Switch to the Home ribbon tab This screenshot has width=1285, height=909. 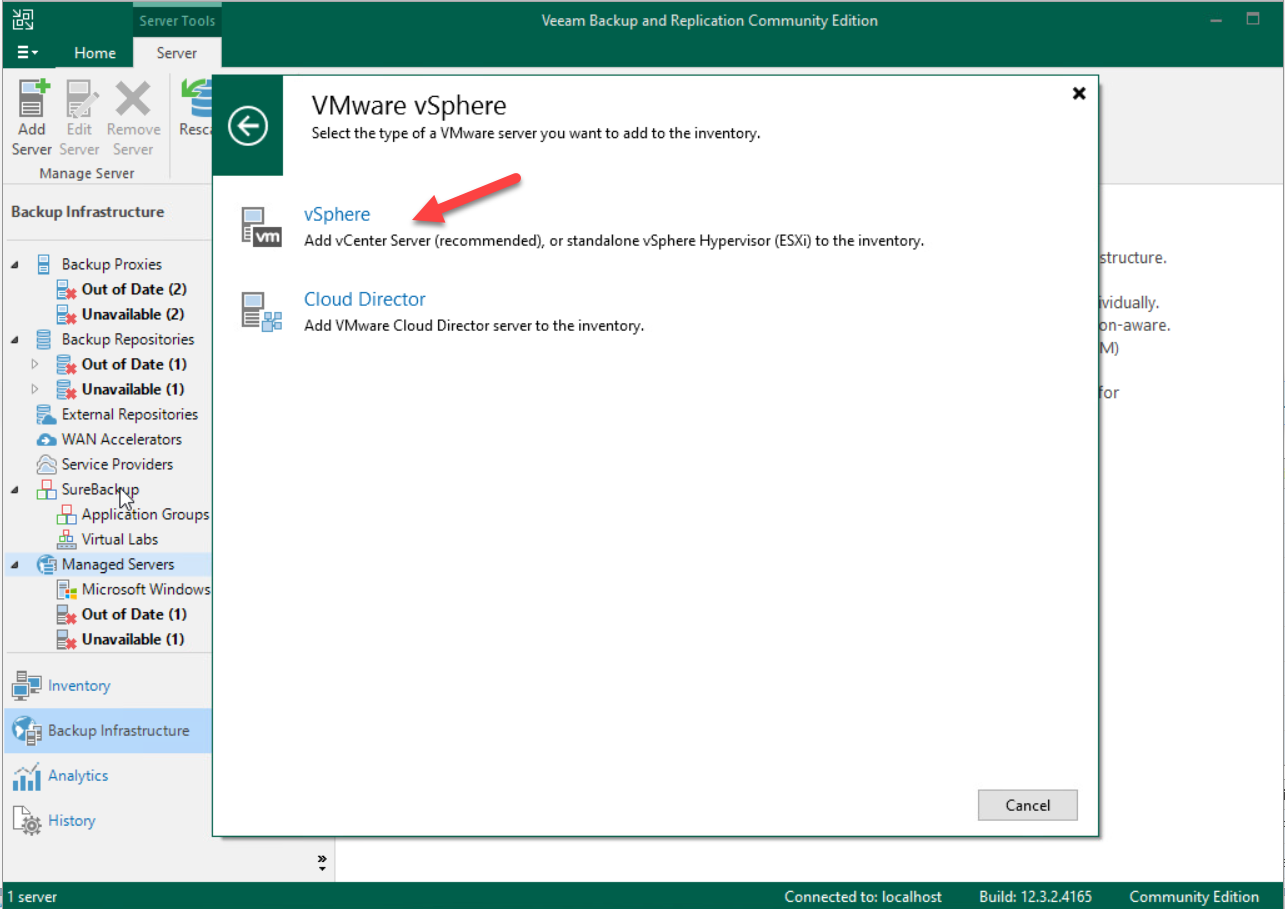click(x=95, y=52)
